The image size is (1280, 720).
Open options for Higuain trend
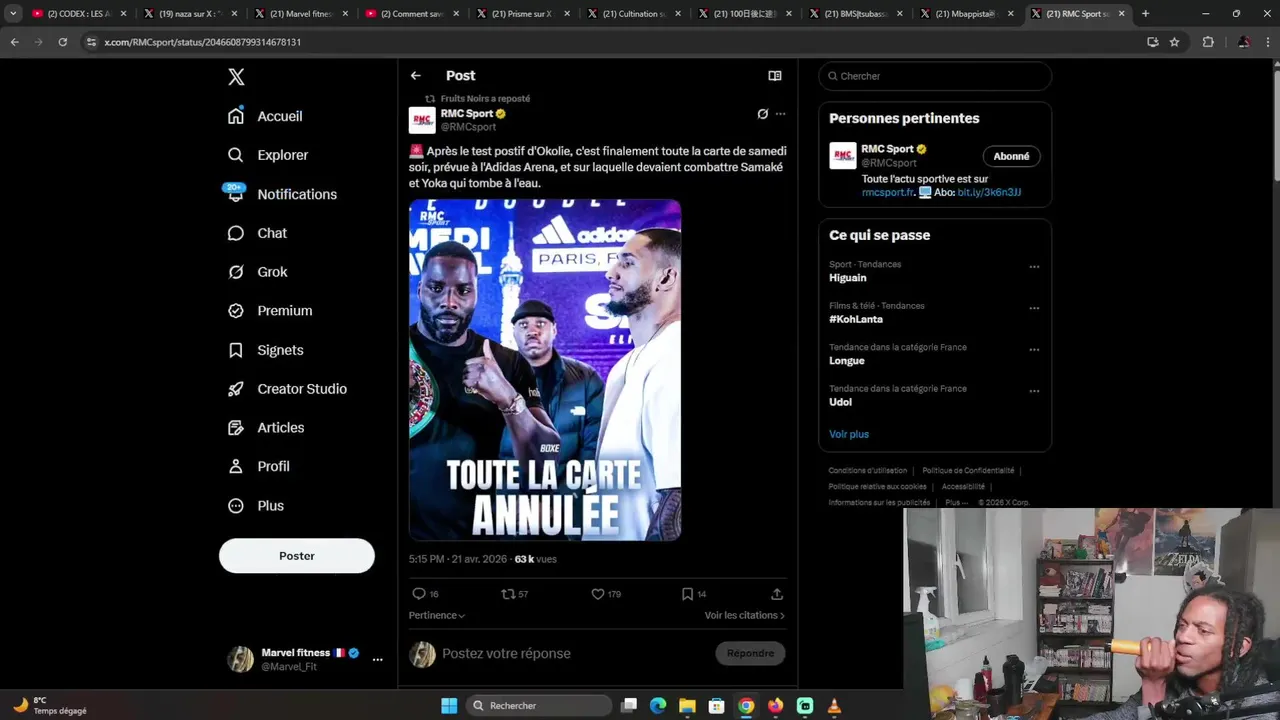(x=1034, y=267)
